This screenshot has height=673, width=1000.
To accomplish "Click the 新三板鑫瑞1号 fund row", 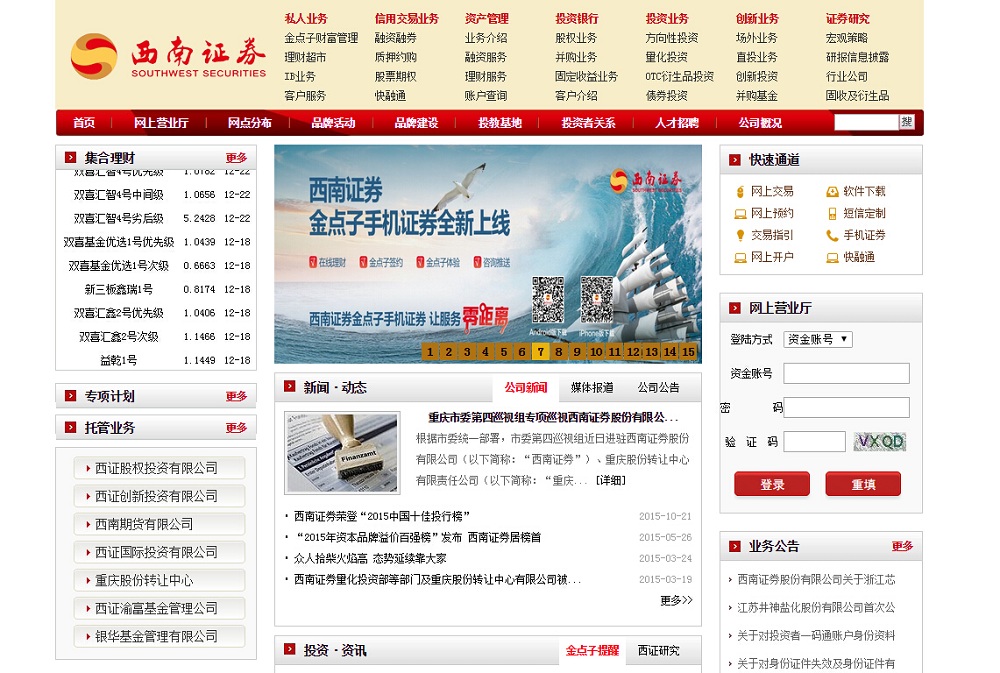I will pos(156,289).
